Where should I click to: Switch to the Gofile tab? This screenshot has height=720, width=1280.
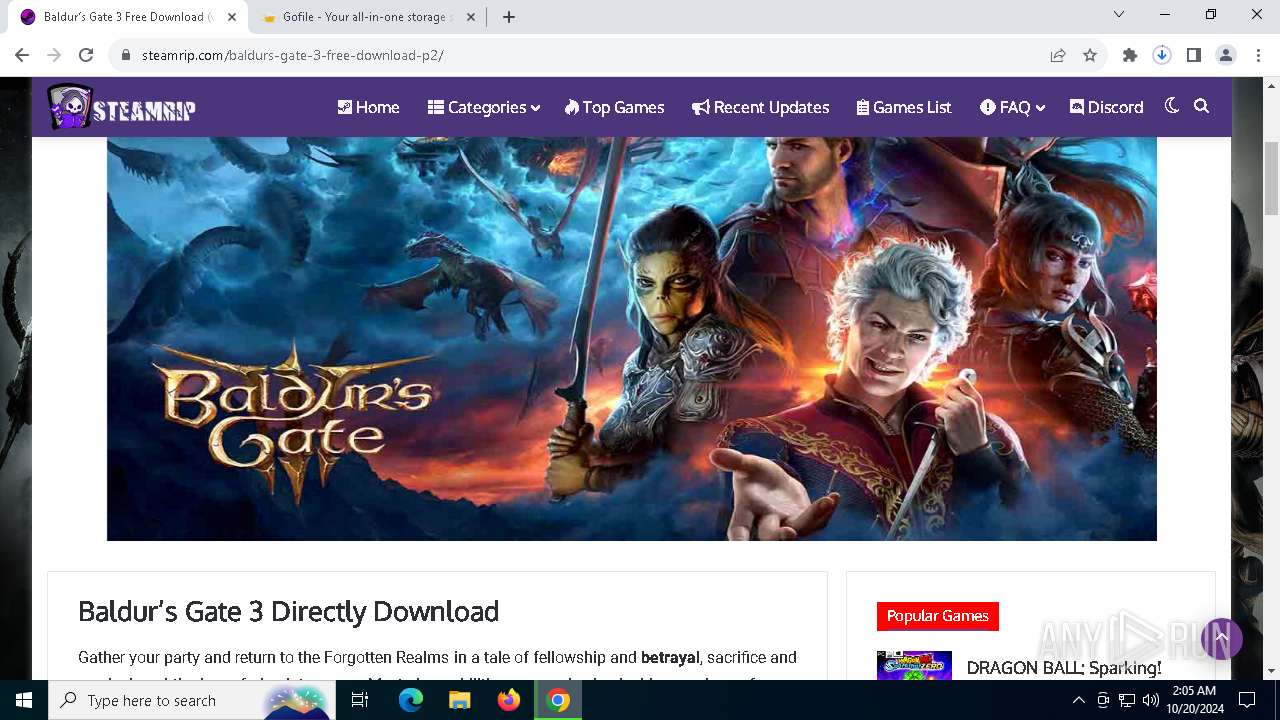[367, 17]
